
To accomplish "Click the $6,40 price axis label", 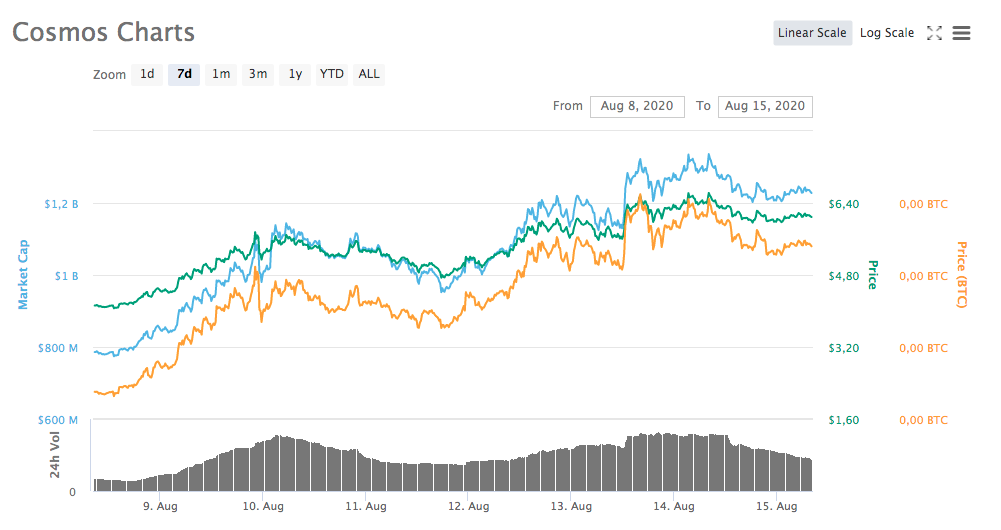I will (x=844, y=204).
